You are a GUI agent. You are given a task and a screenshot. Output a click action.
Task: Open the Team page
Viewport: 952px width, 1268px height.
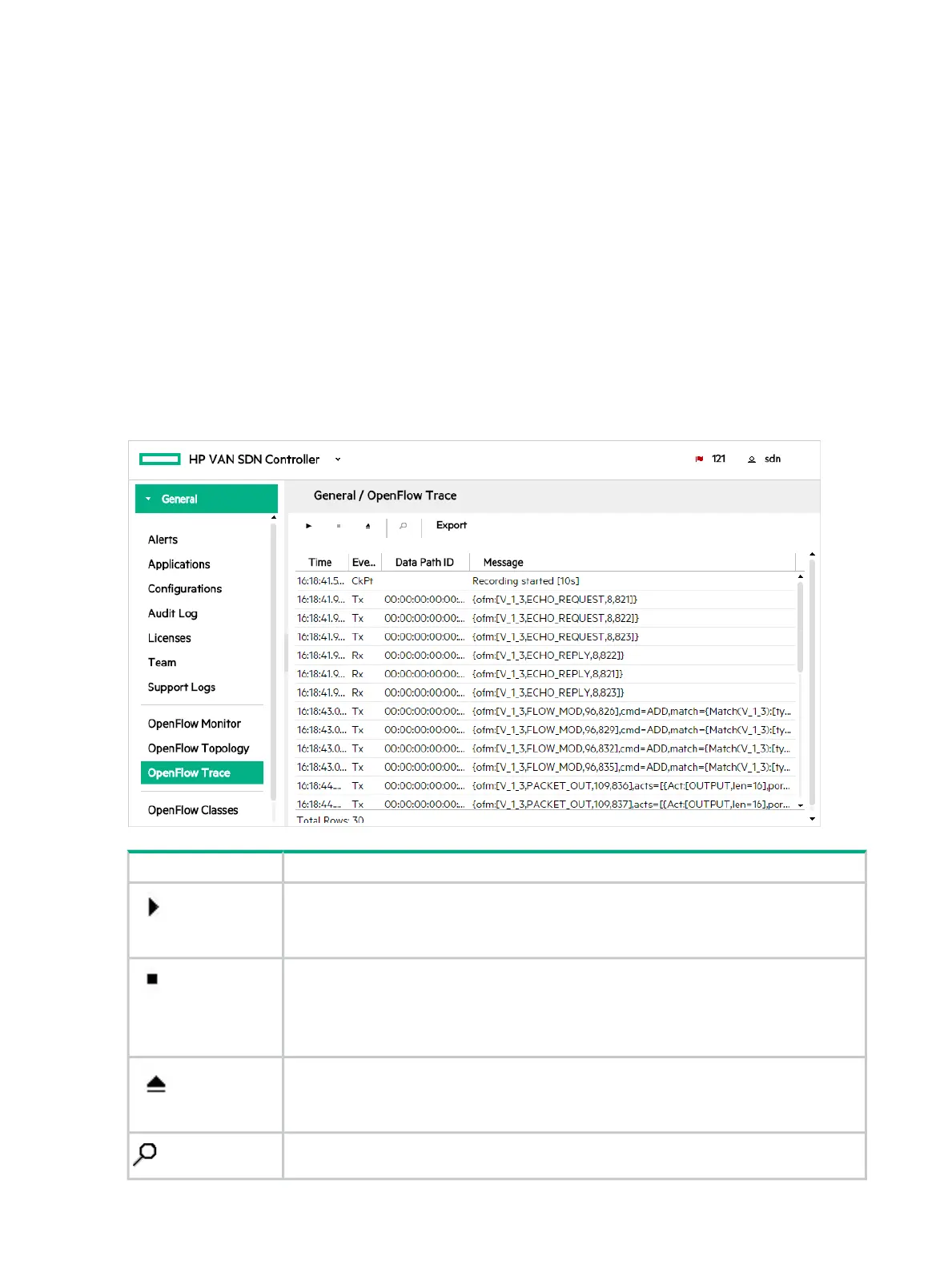click(162, 662)
